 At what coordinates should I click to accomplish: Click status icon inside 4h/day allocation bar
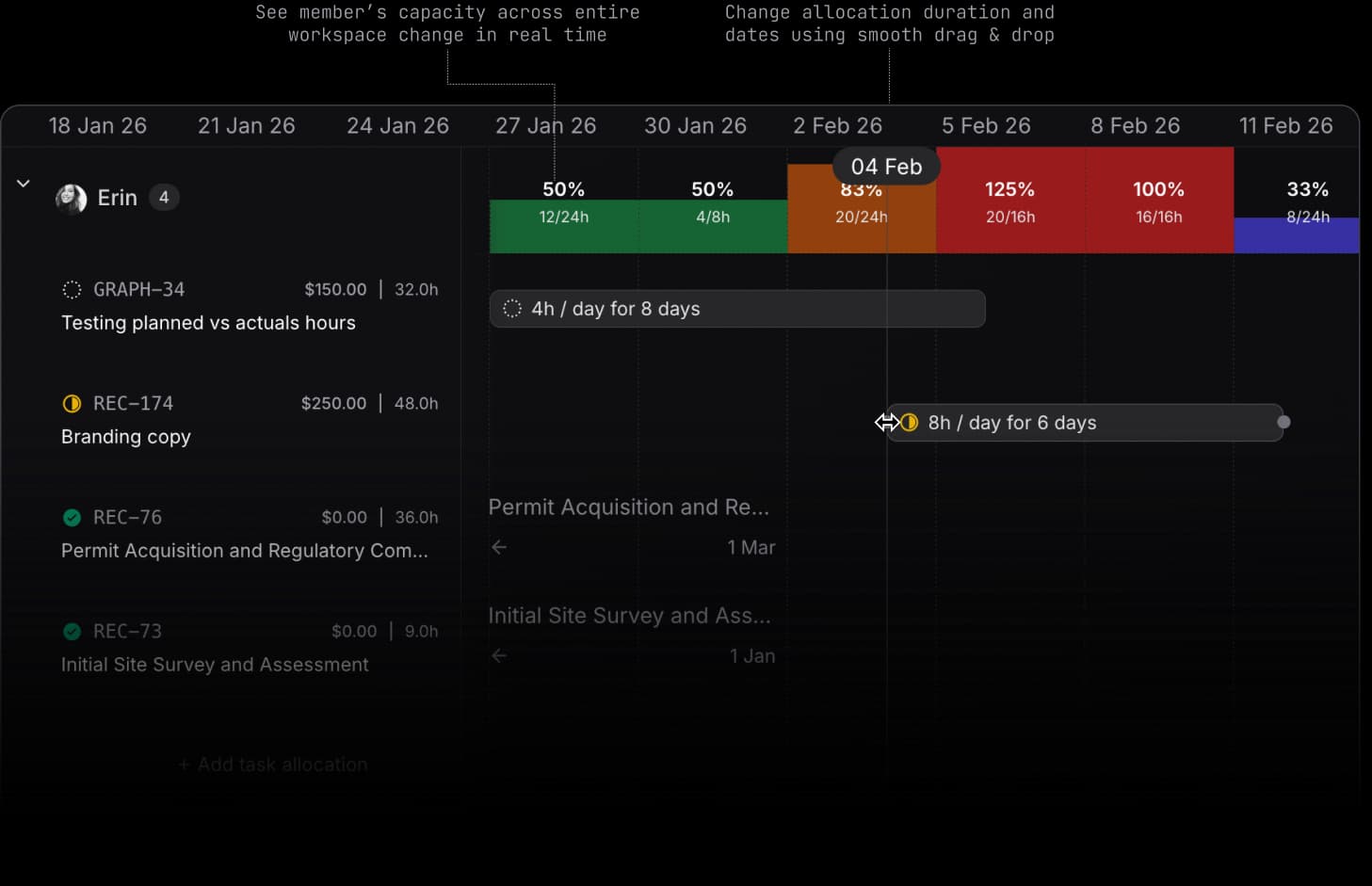[x=512, y=309]
